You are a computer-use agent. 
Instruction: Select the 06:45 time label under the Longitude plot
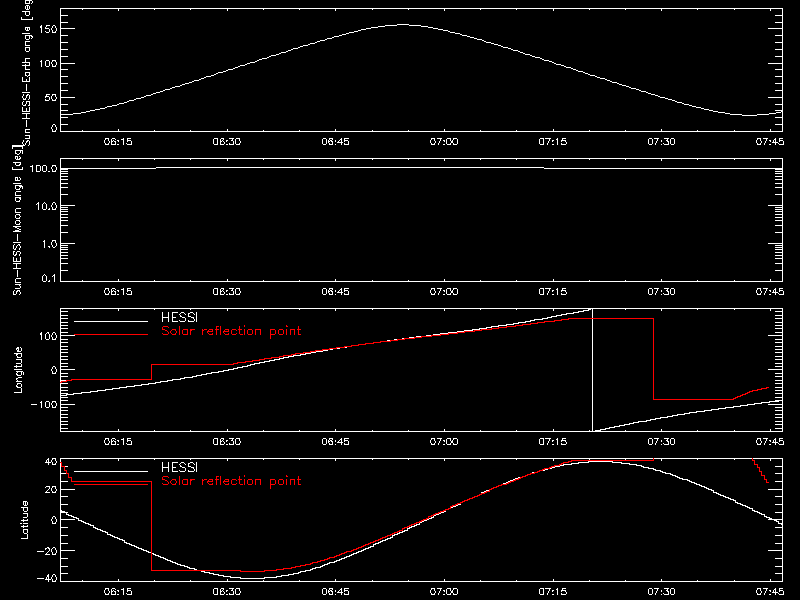tap(335, 441)
